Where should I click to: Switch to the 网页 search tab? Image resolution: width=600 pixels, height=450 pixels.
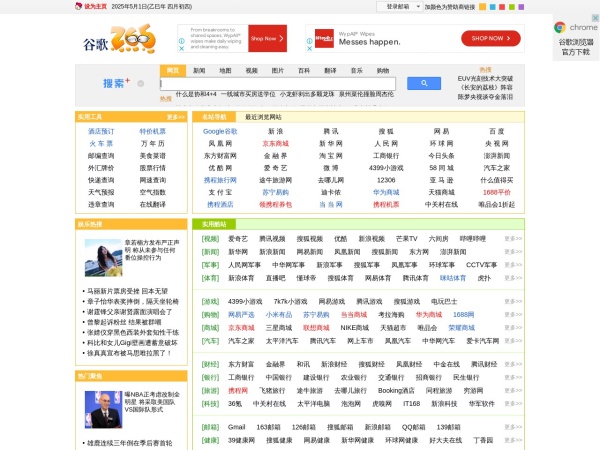click(173, 70)
